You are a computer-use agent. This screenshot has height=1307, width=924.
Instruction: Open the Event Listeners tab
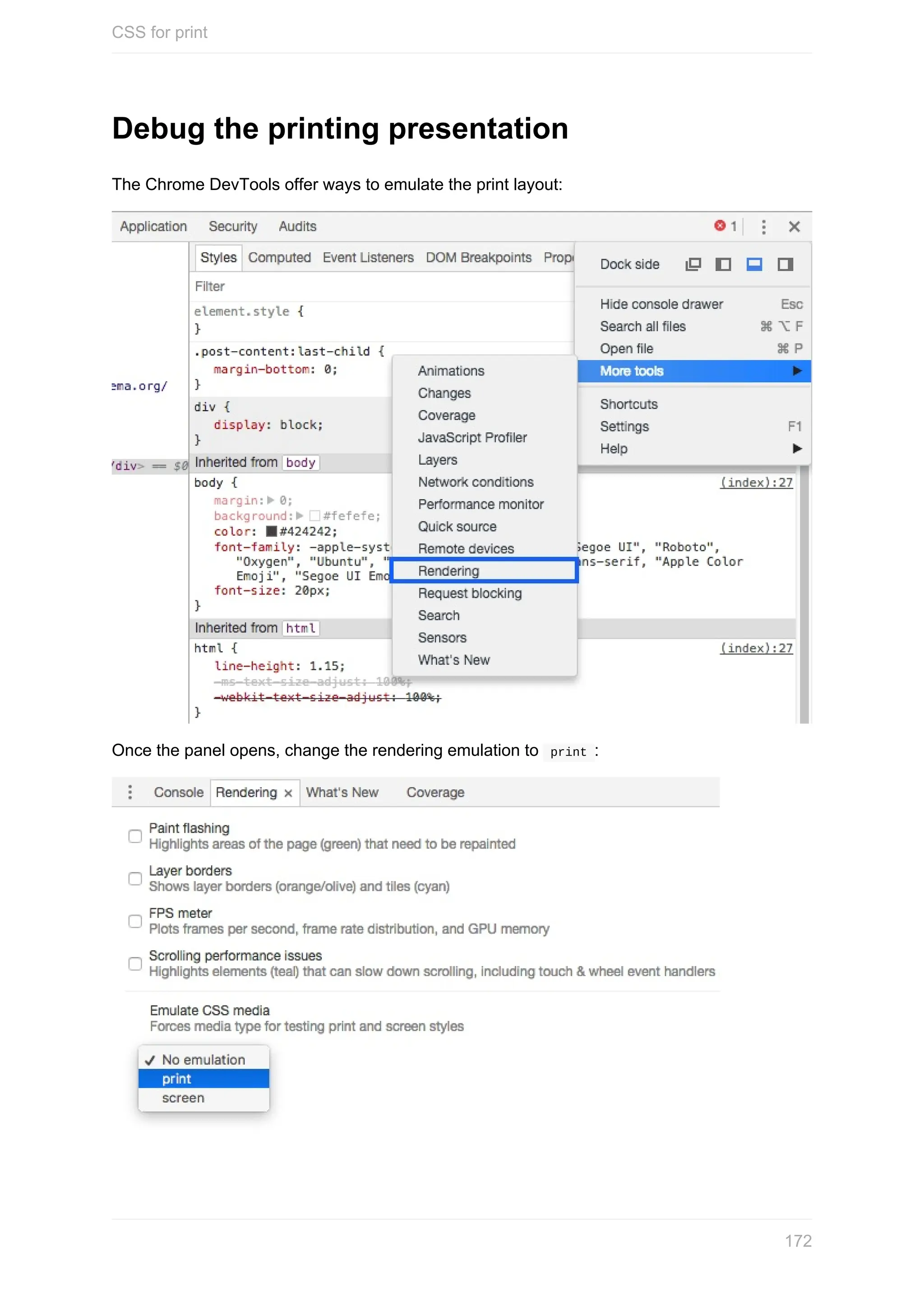(x=368, y=257)
